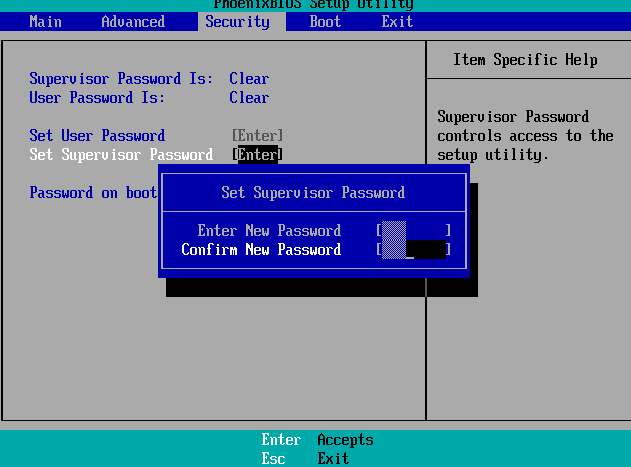Click Esc Exit in the footer
The image size is (631, 467).
tap(305, 458)
